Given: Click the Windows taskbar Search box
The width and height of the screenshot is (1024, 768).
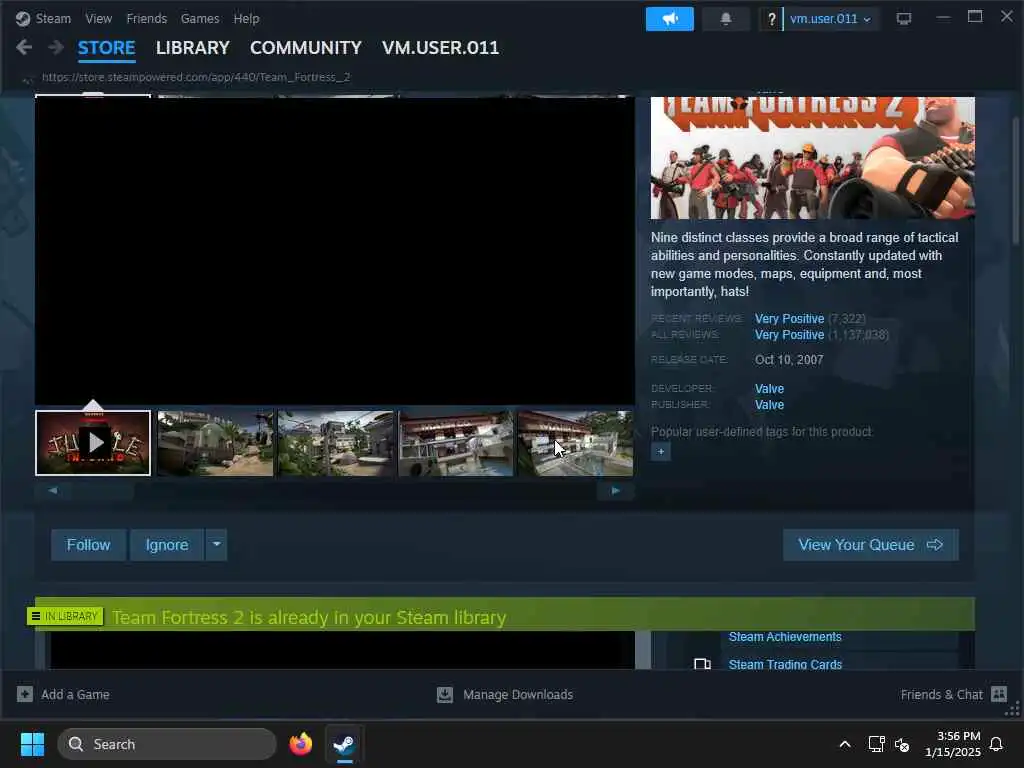Looking at the screenshot, I should click(x=167, y=744).
